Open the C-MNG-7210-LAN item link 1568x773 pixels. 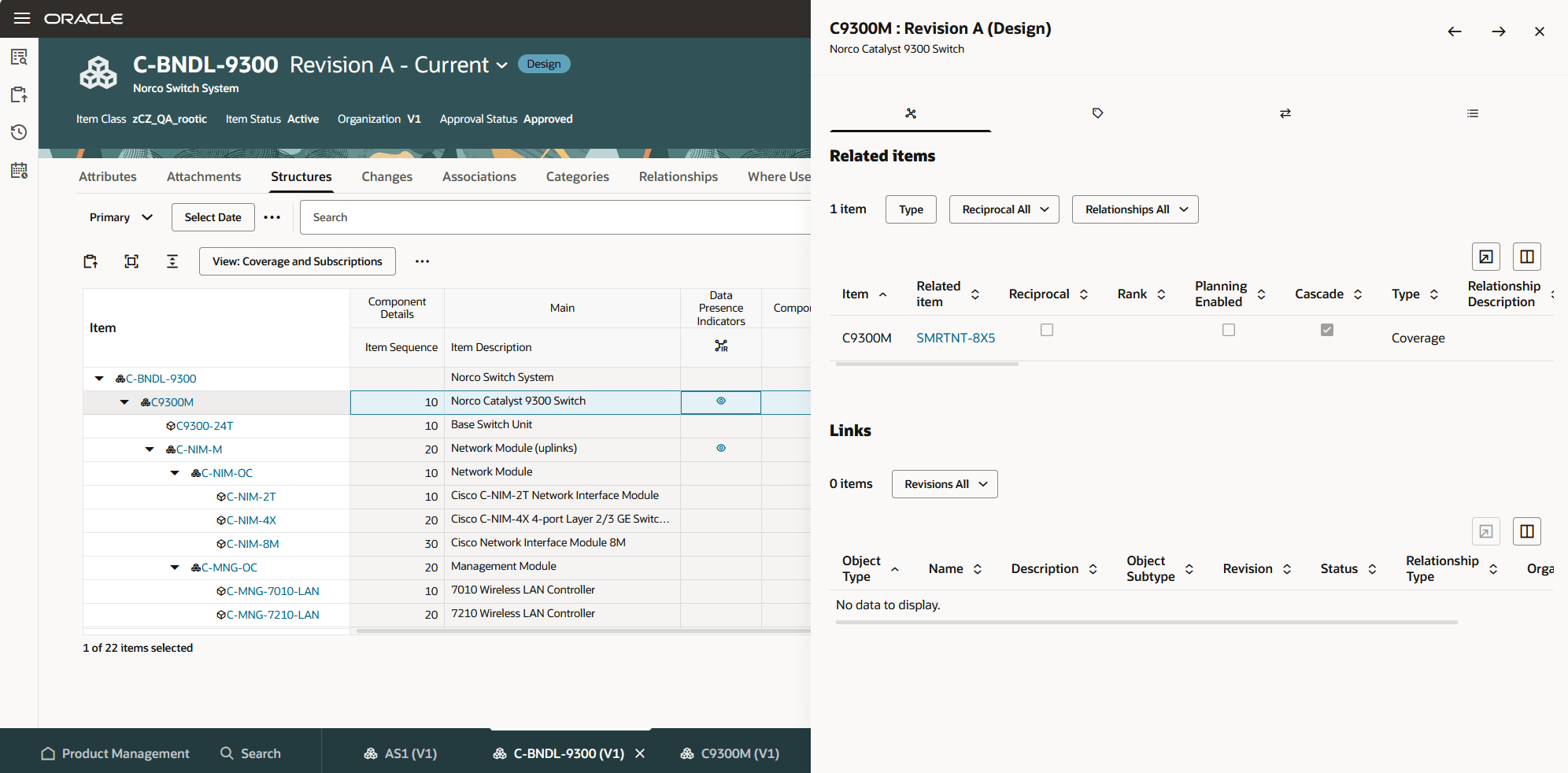(x=273, y=615)
